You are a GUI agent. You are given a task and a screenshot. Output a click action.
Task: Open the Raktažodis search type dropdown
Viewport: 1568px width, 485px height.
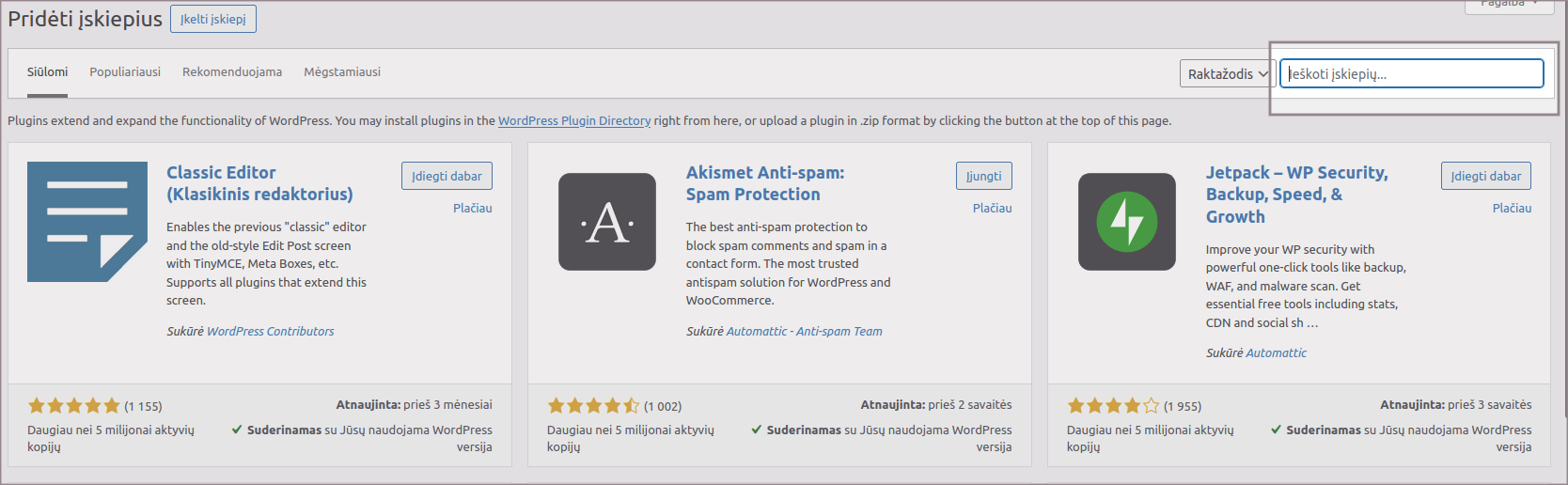click(x=1227, y=73)
